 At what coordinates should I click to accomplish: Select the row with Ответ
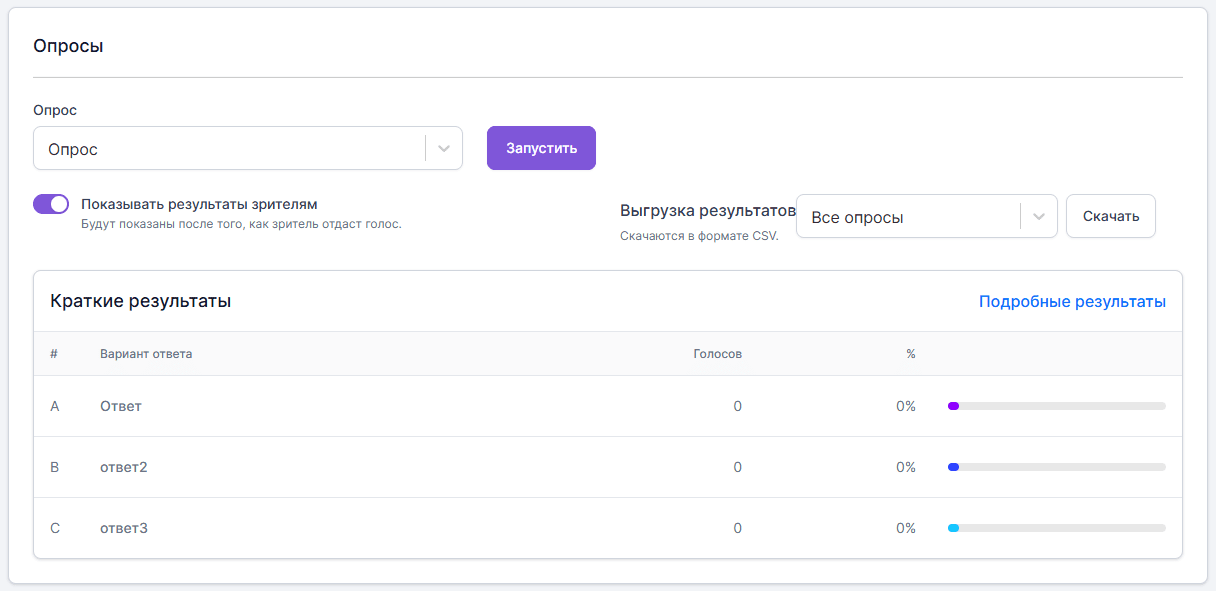click(x=608, y=406)
